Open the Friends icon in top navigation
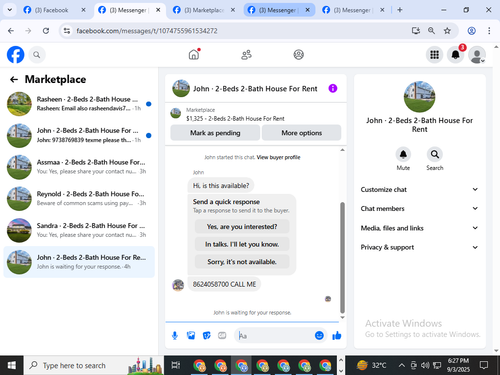This screenshot has width=500, height=375. tap(246, 55)
